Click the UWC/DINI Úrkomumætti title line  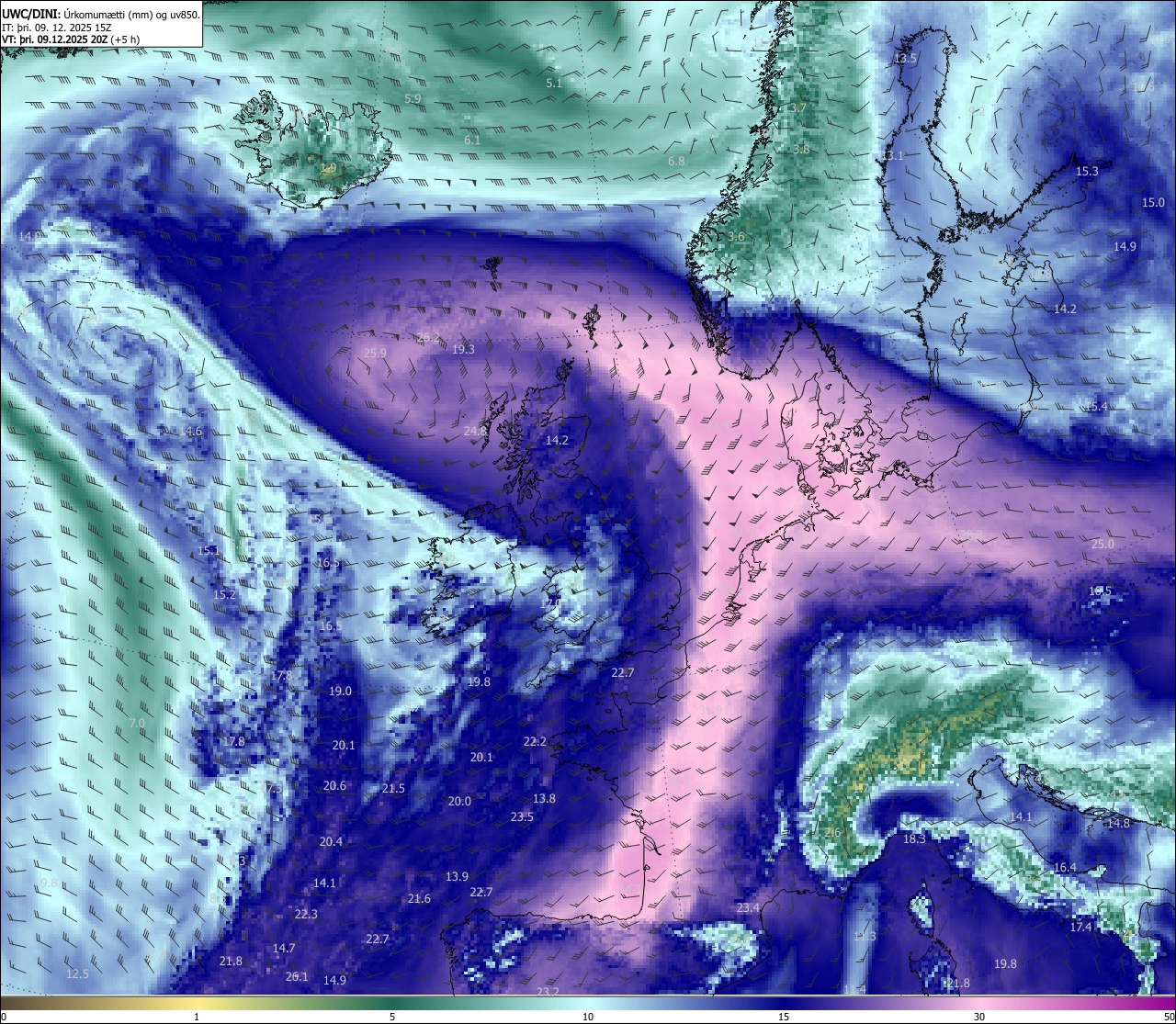(x=101, y=14)
